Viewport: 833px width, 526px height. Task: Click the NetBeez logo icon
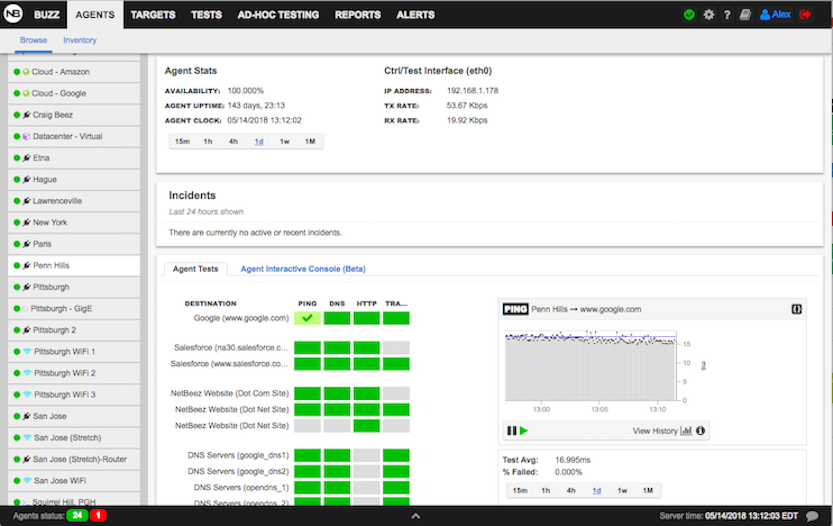13,14
